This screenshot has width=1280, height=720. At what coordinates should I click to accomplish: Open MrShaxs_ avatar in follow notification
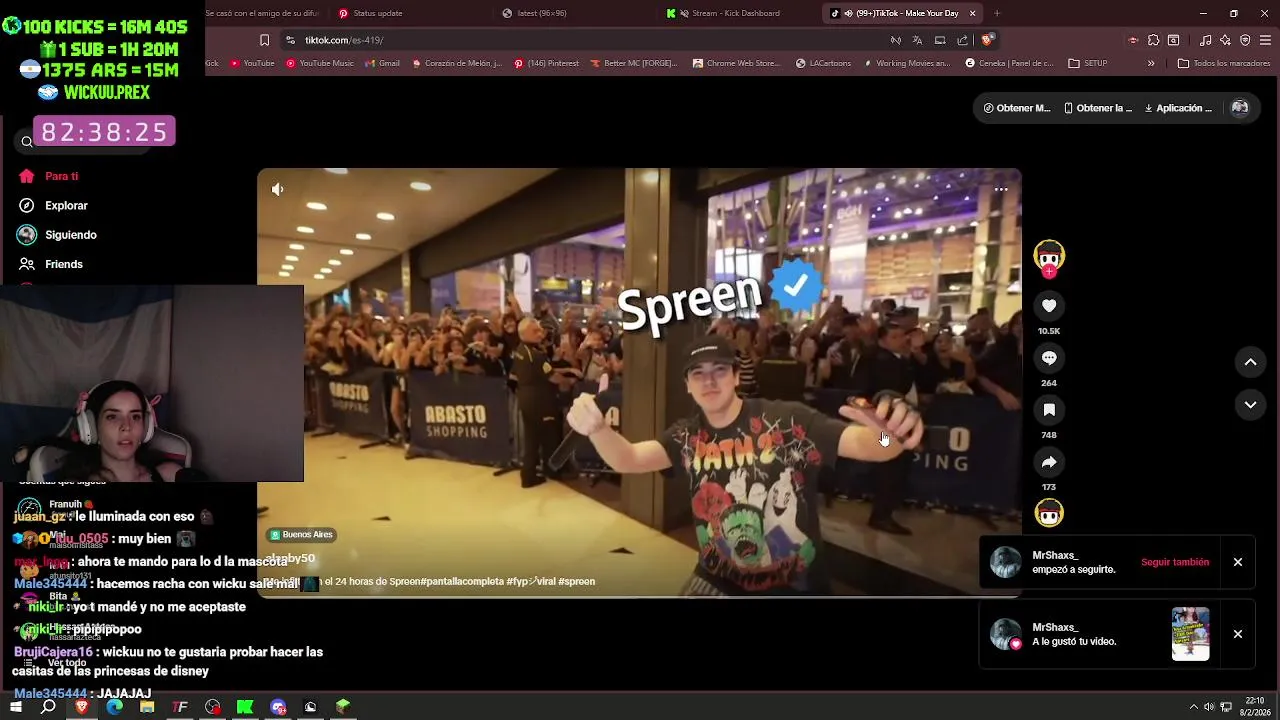pyautogui.click(x=1005, y=562)
